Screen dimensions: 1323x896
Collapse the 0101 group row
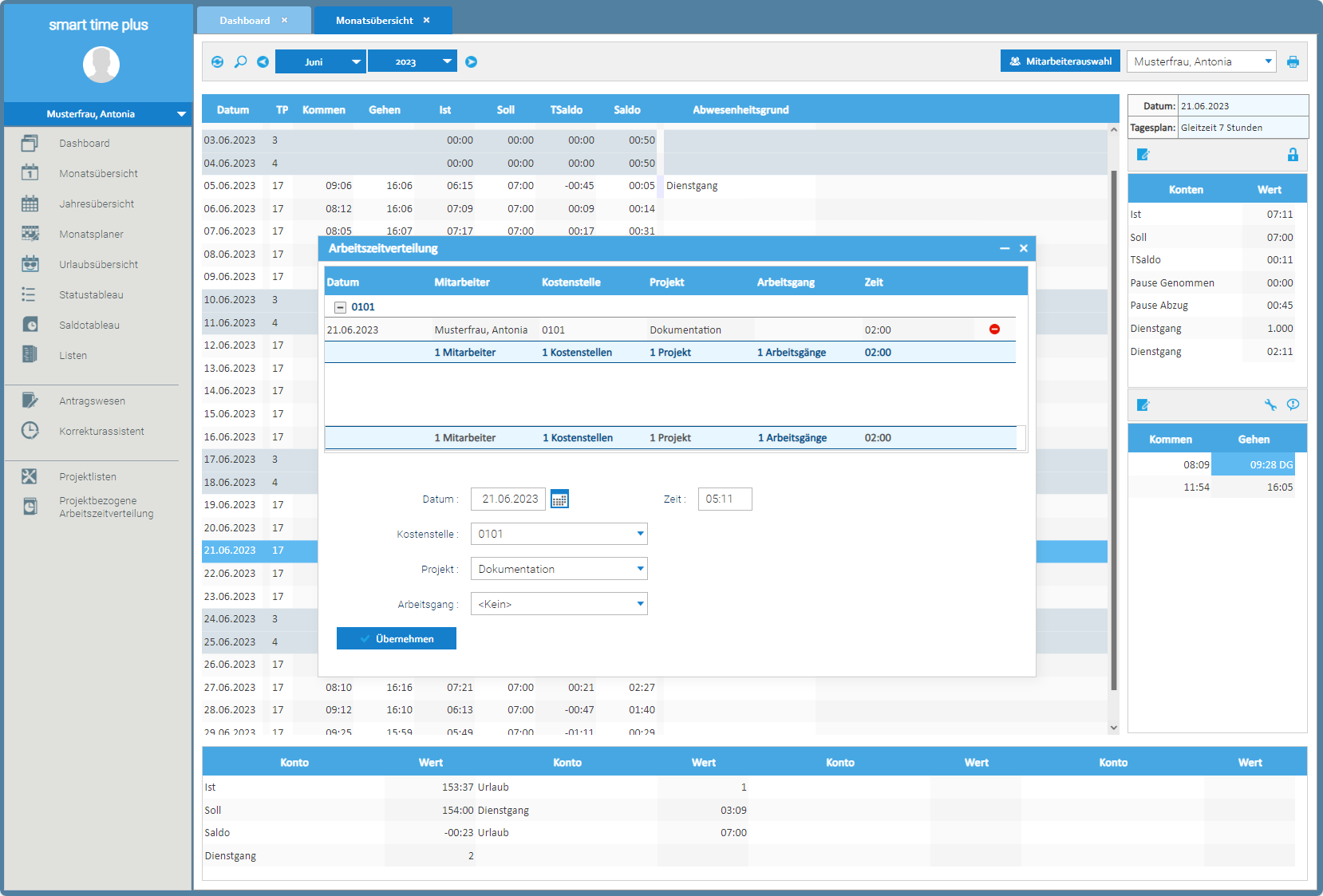click(340, 307)
